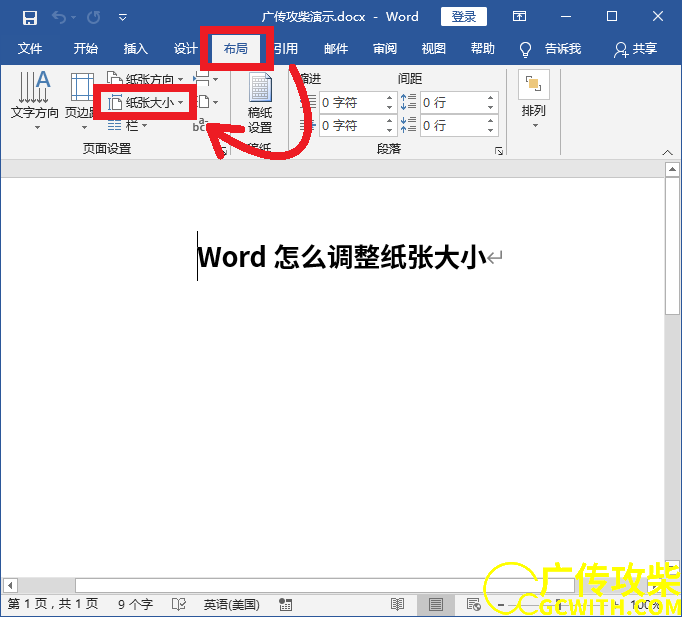682x617 pixels.
Task: Click 页面设置 group label
Action: [107, 149]
